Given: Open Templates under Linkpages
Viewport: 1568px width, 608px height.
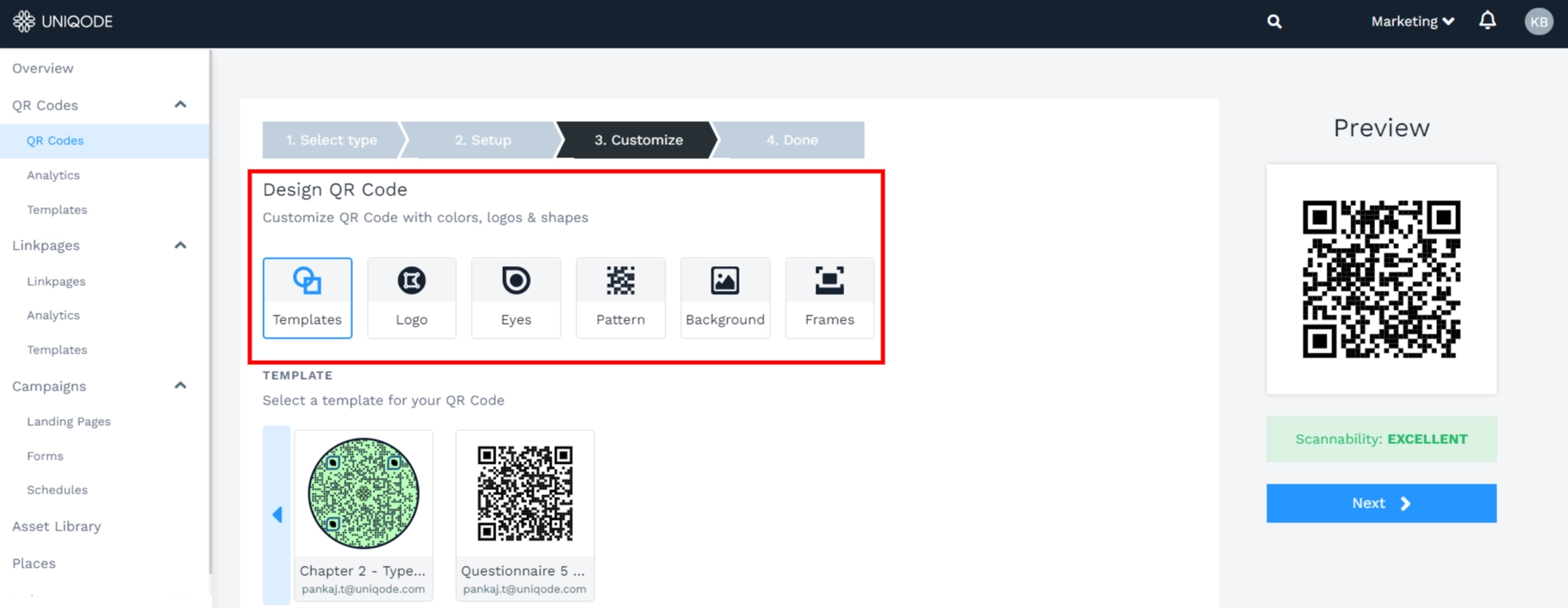Looking at the screenshot, I should coord(57,350).
